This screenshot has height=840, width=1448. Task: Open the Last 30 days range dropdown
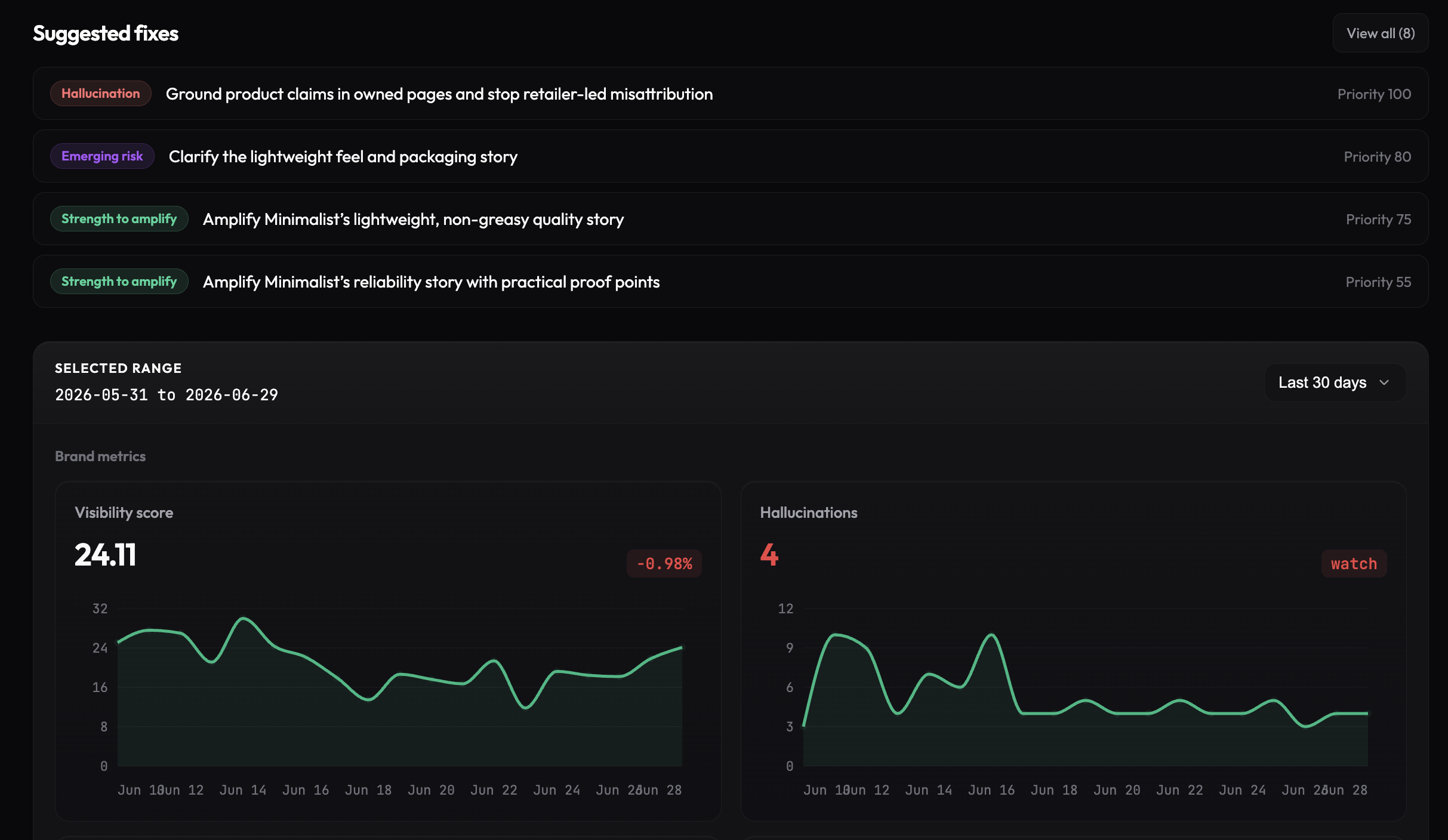point(1335,382)
